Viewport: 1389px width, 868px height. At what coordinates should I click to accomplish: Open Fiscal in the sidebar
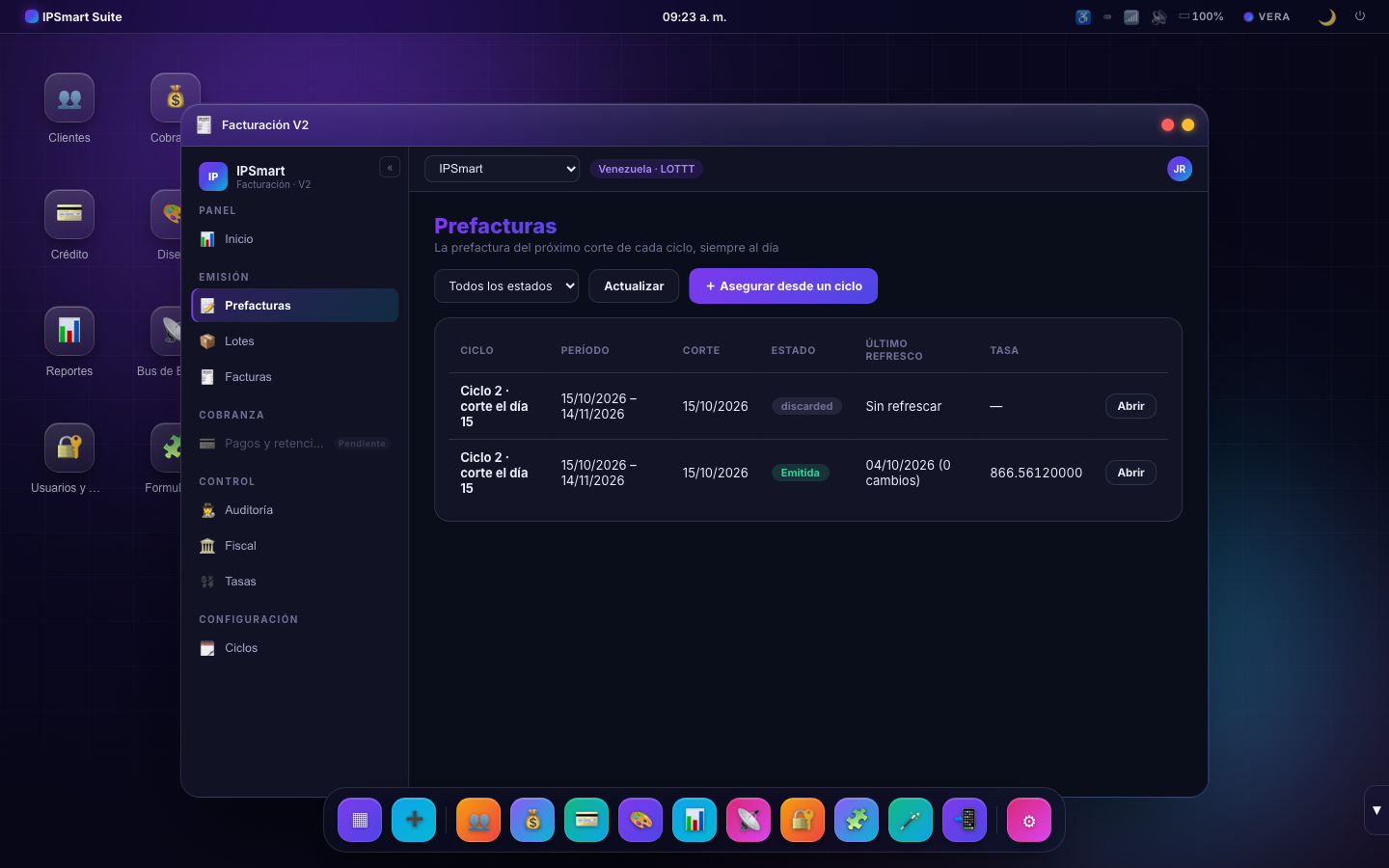(x=294, y=546)
